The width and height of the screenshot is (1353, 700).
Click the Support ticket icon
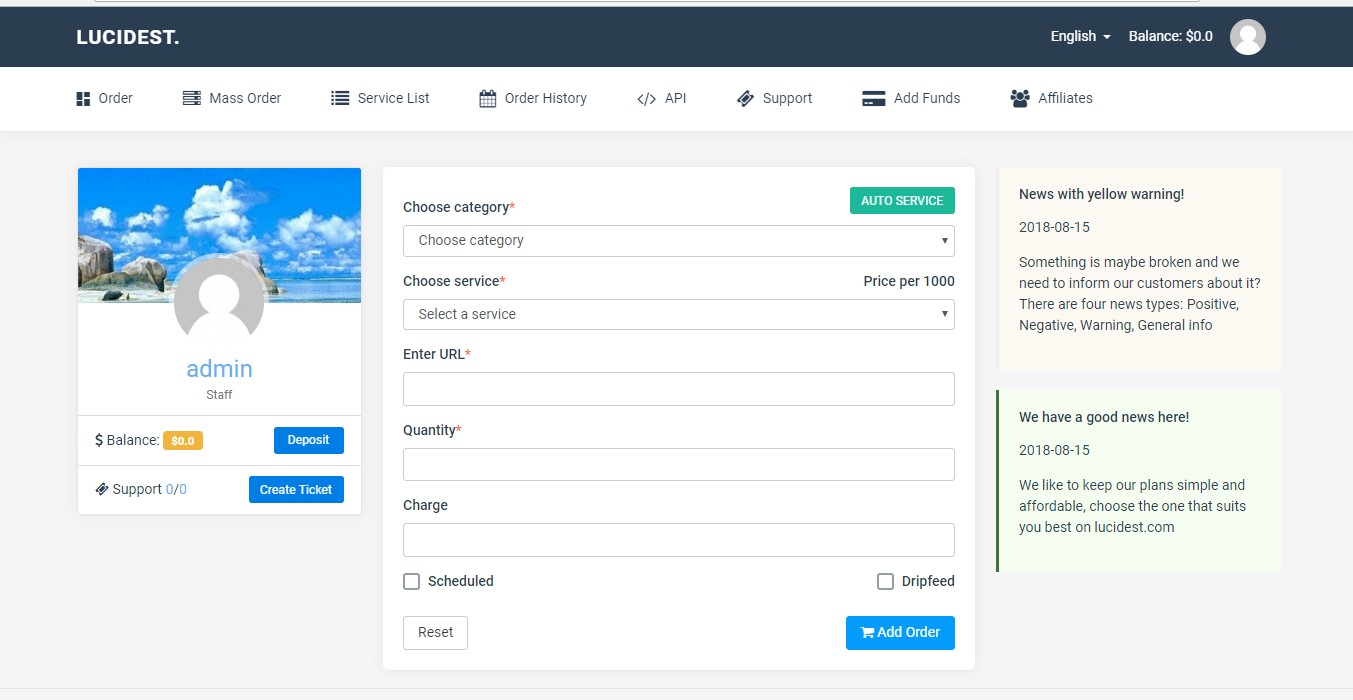coord(745,98)
